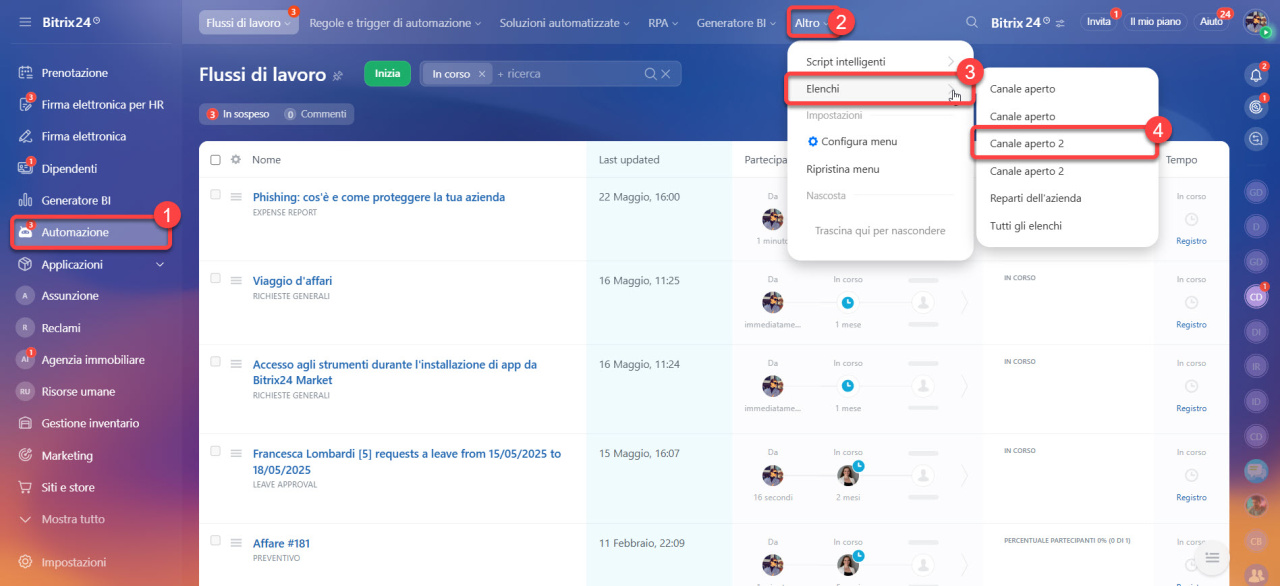
Task: Go to Agenzia immobiliare in the sidebar
Action: (x=93, y=360)
